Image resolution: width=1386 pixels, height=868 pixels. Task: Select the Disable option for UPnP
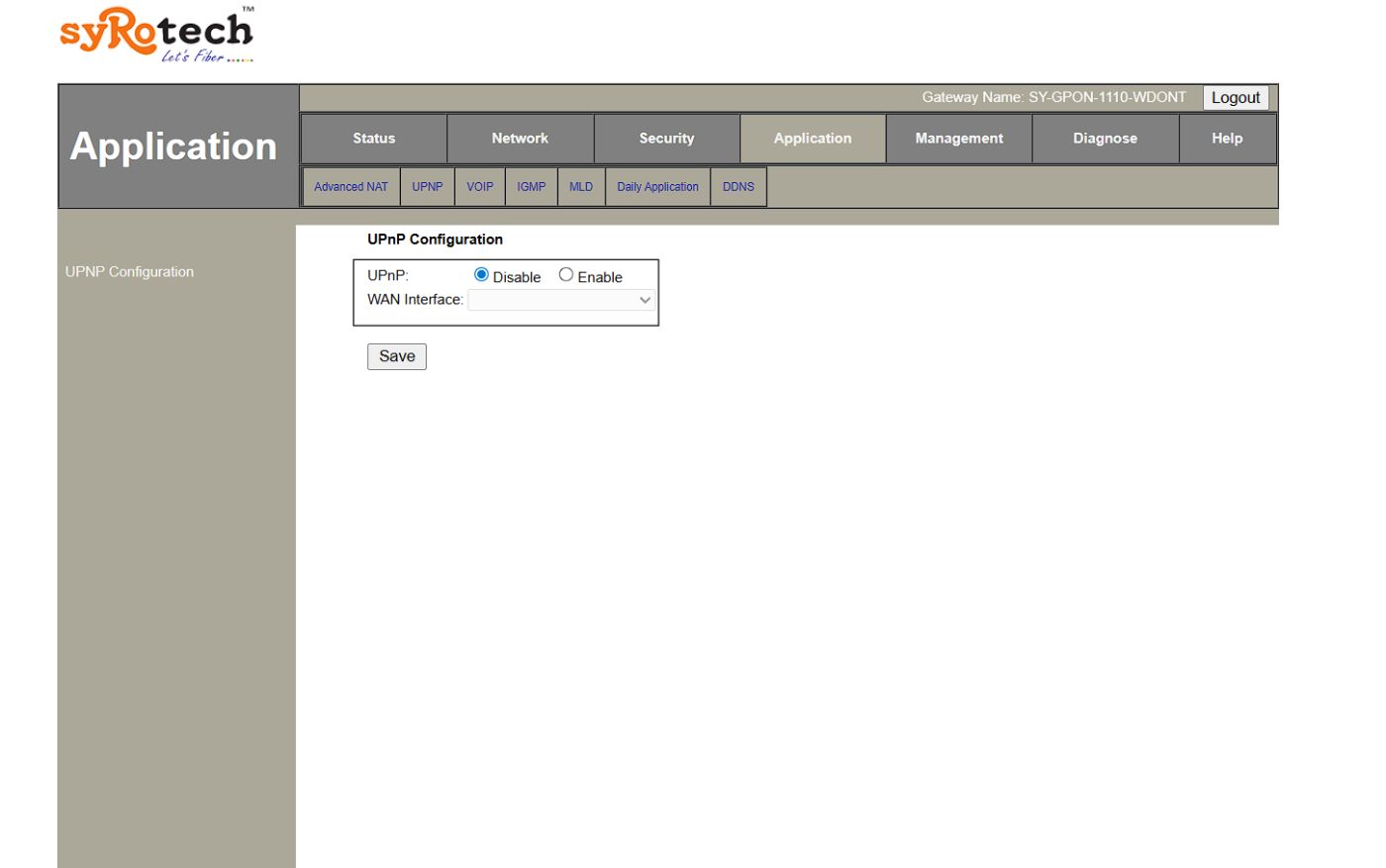point(481,276)
